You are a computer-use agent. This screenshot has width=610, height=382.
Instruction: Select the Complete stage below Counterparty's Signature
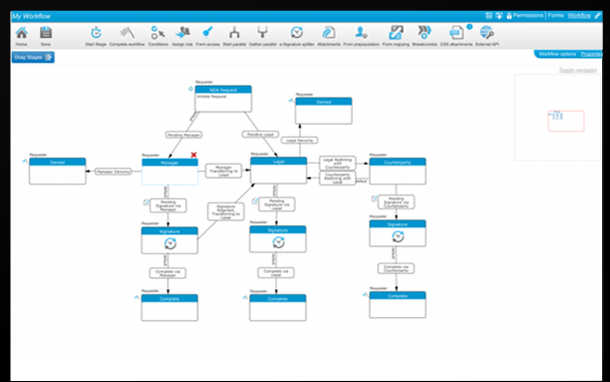click(x=398, y=305)
